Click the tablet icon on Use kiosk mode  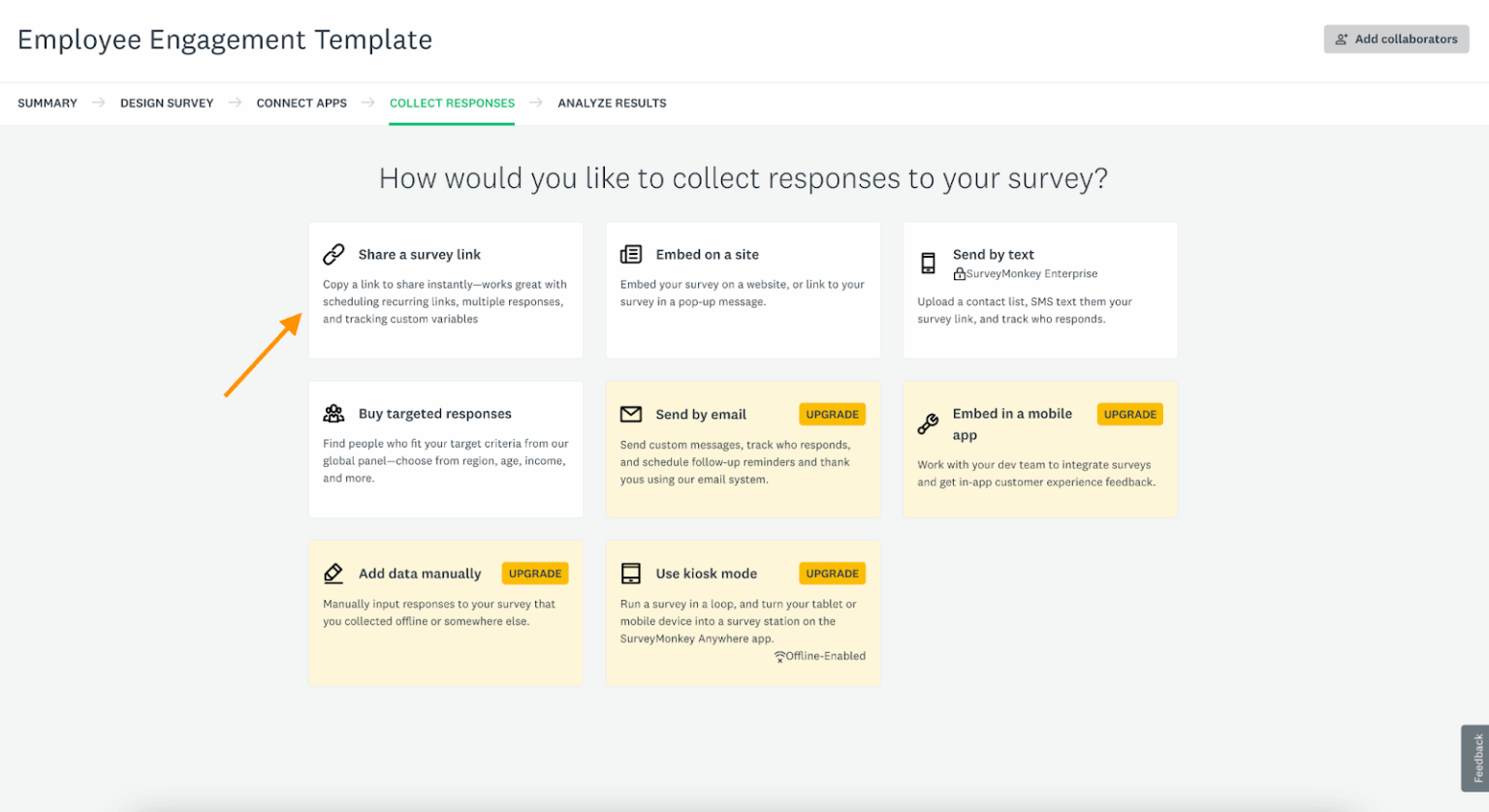(631, 573)
